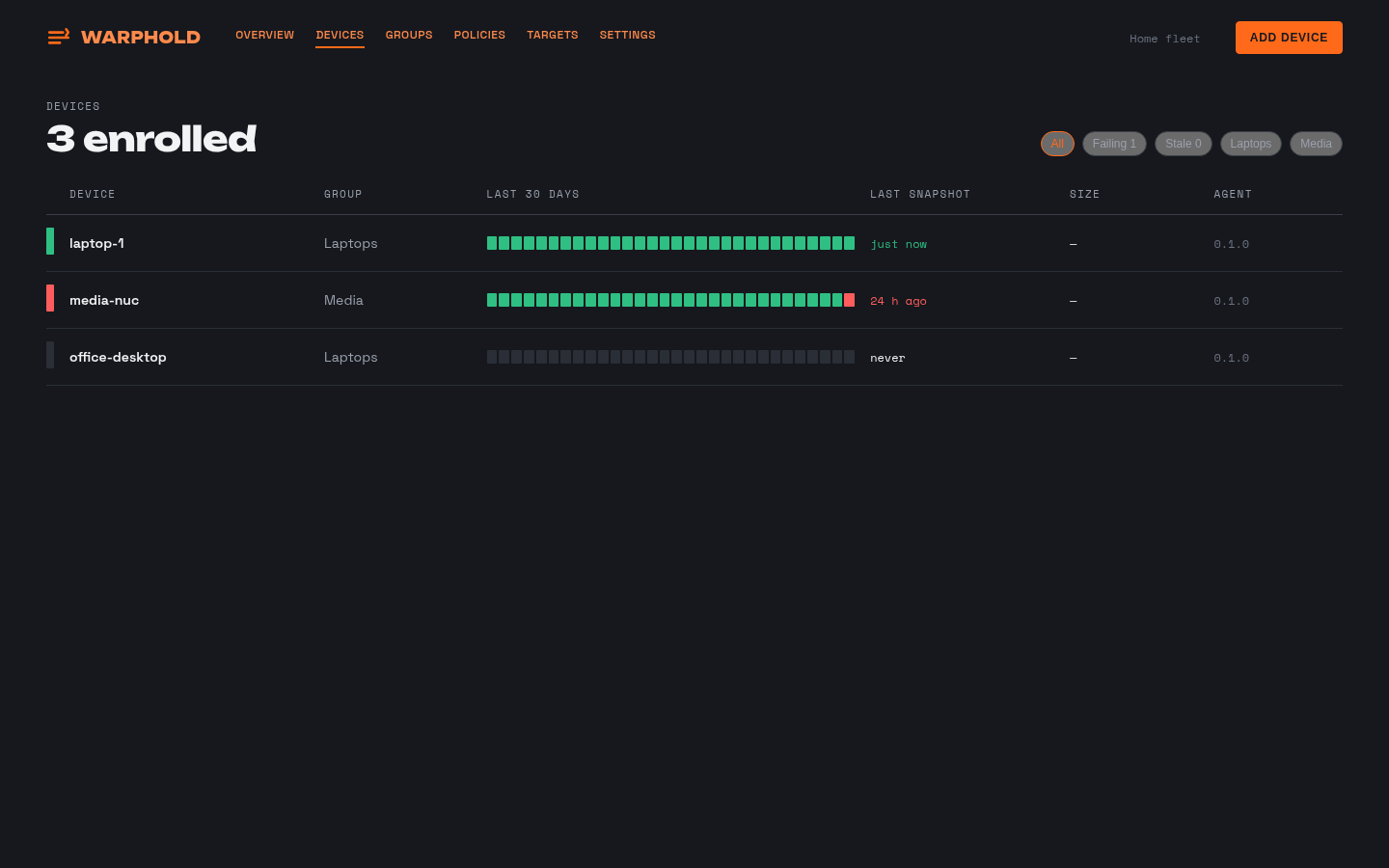Open the media-nuc device
The image size is (1389, 868).
694,300
